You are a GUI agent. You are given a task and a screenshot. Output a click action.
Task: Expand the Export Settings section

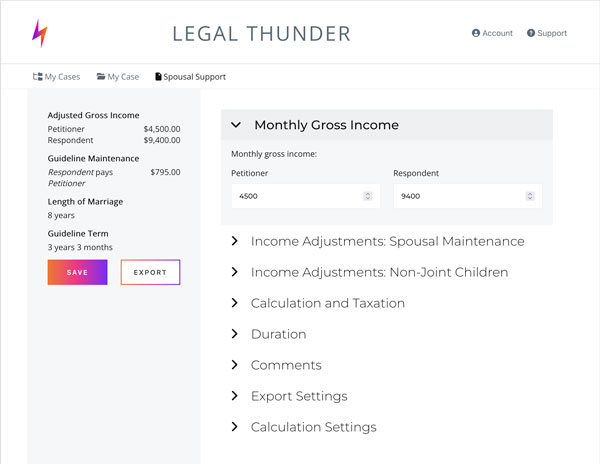pos(234,396)
